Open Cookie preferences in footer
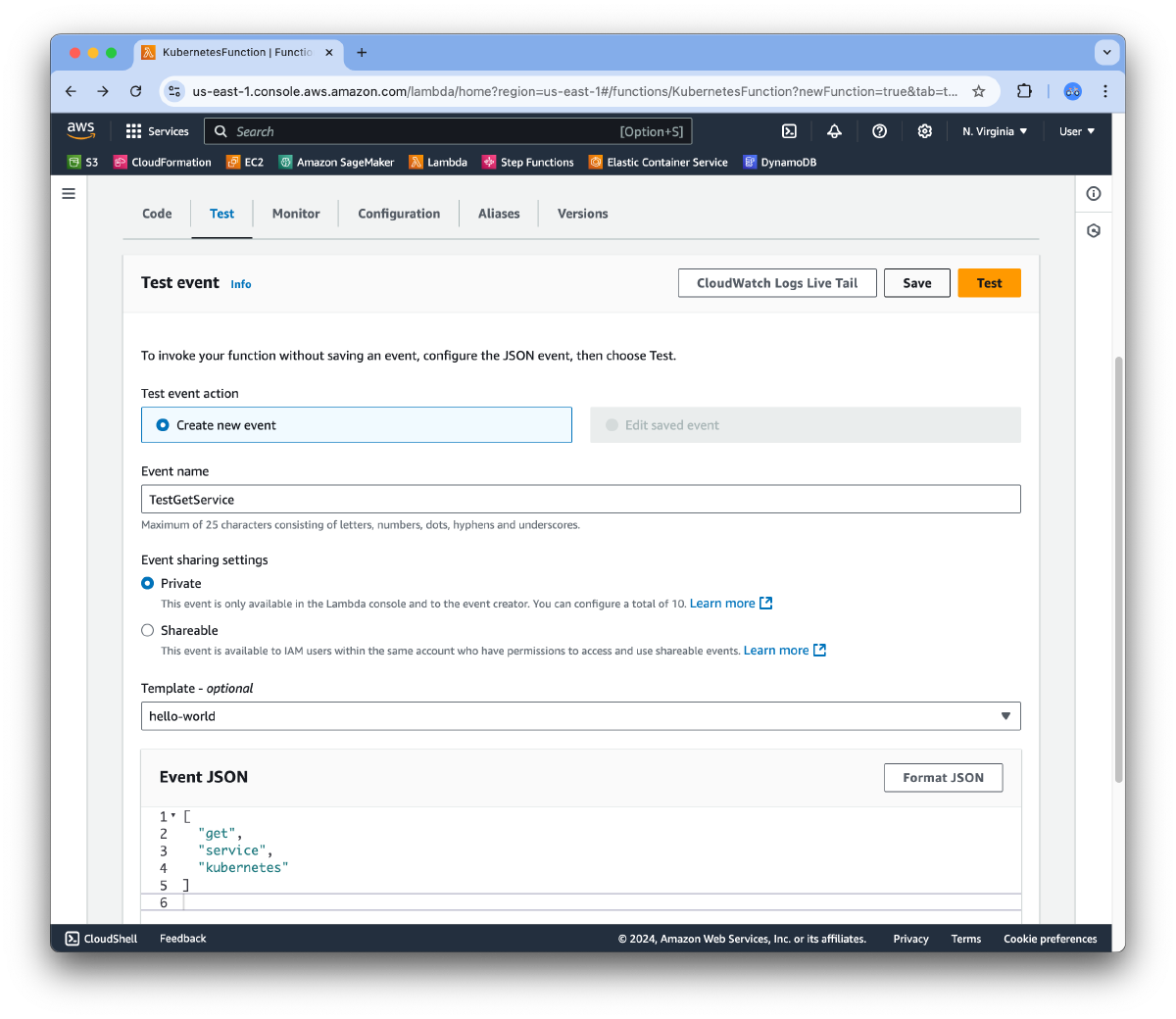1176x1019 pixels. tap(1051, 939)
